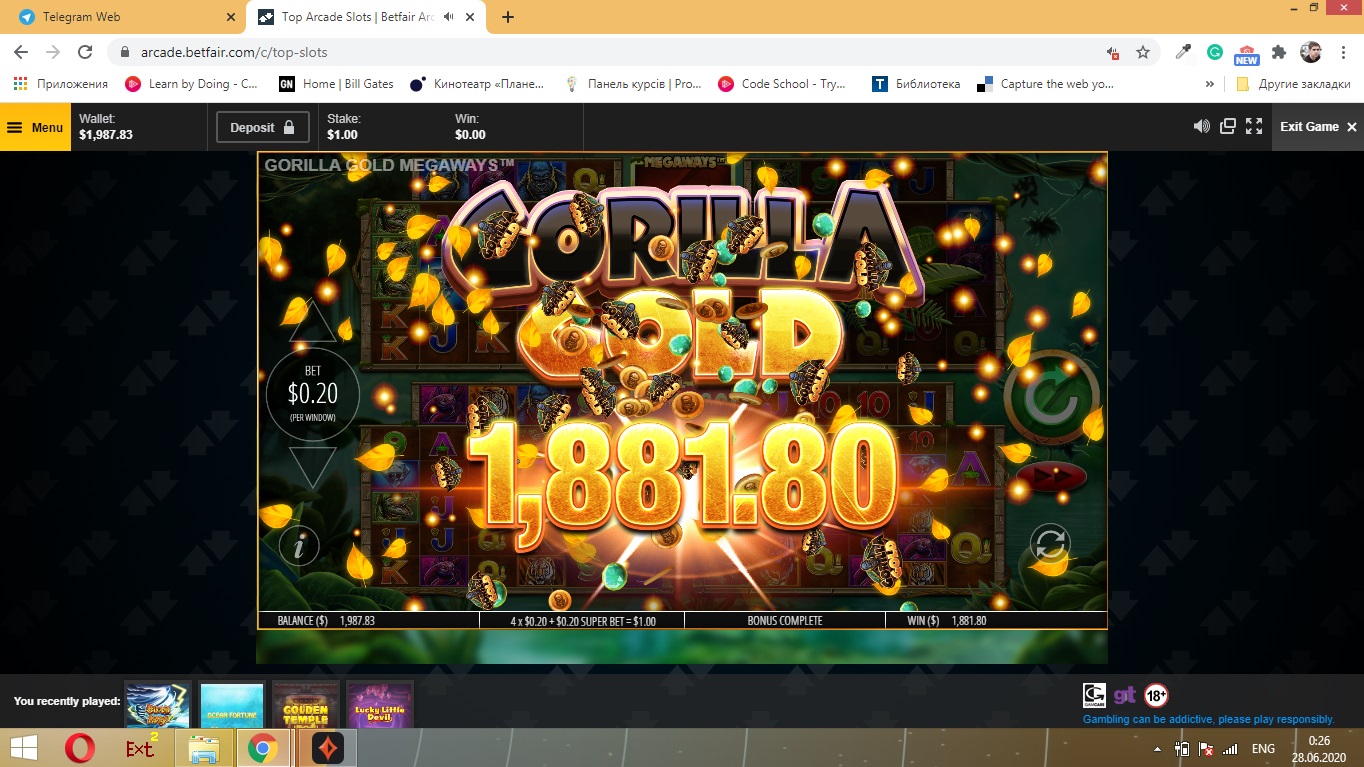Switch to Chrome in the taskbar
The image size is (1364, 767).
(262, 748)
